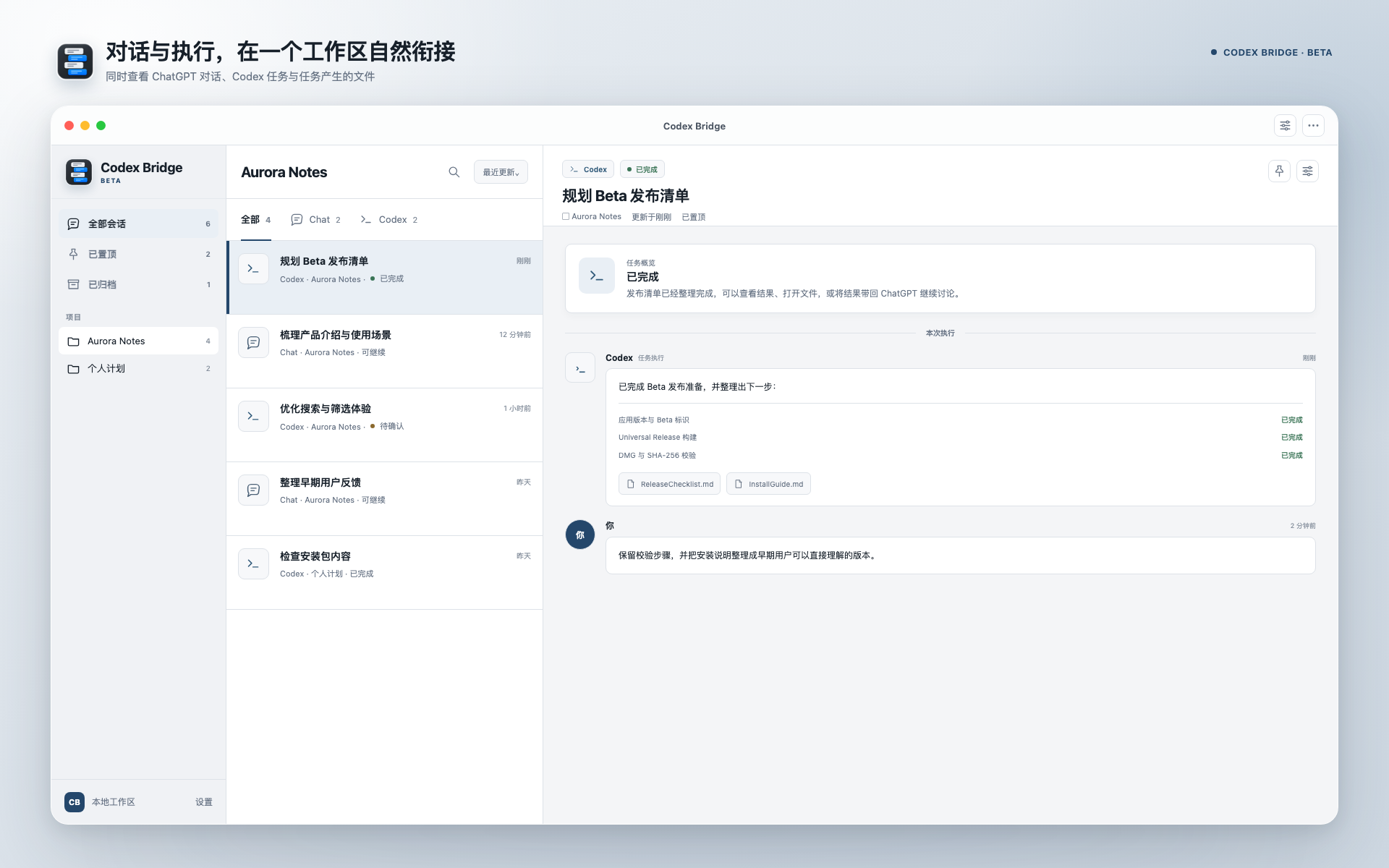Select 全部会话 in the sidebar
Screen dimensions: 1389x868
tap(138, 224)
